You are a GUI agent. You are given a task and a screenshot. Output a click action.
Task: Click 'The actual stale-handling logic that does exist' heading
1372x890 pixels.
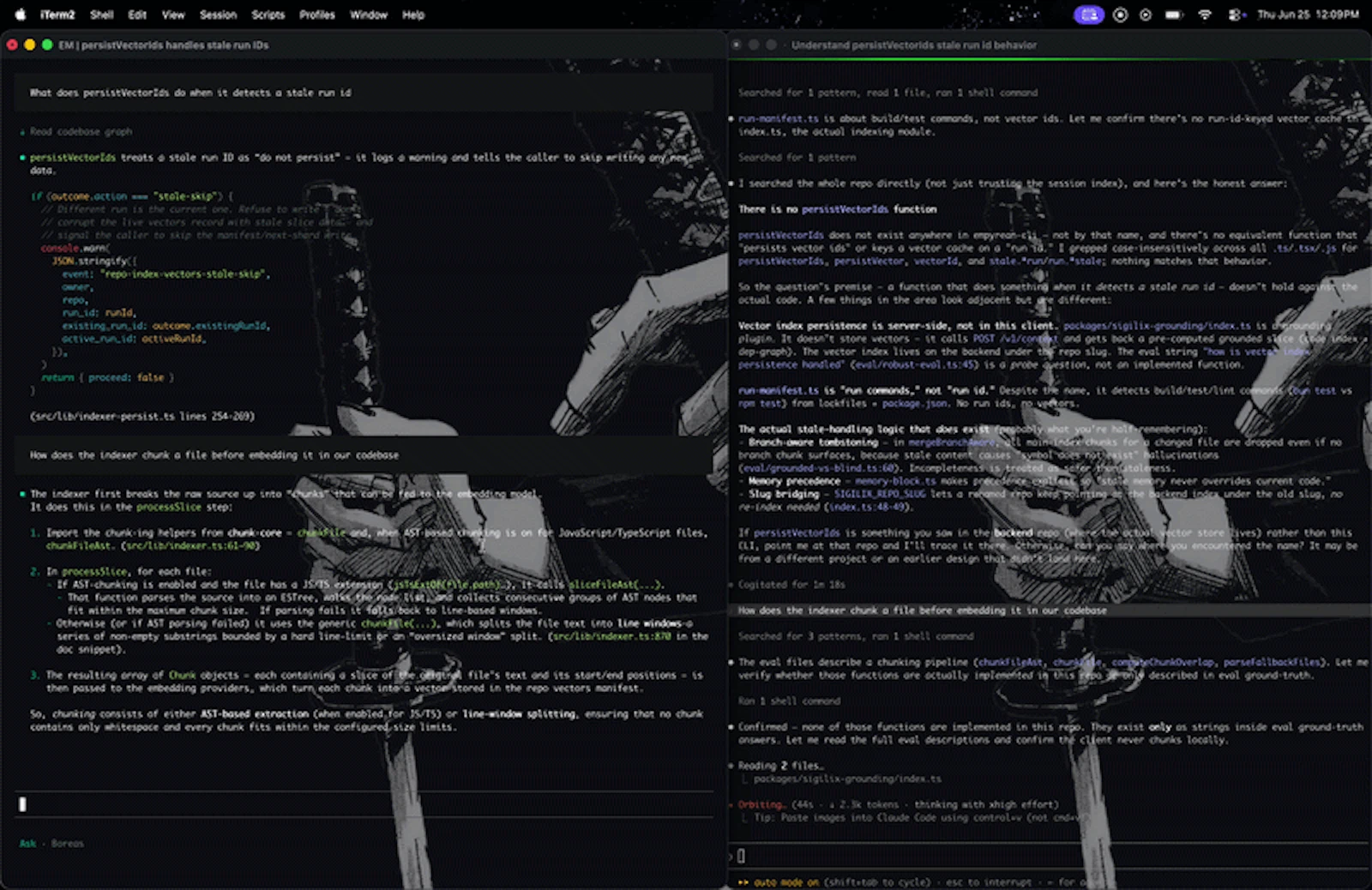[x=864, y=430]
